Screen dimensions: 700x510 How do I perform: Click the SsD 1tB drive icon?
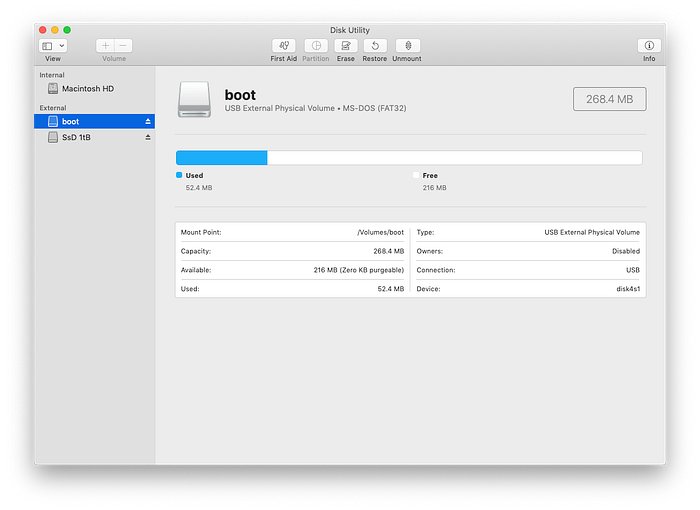53,138
